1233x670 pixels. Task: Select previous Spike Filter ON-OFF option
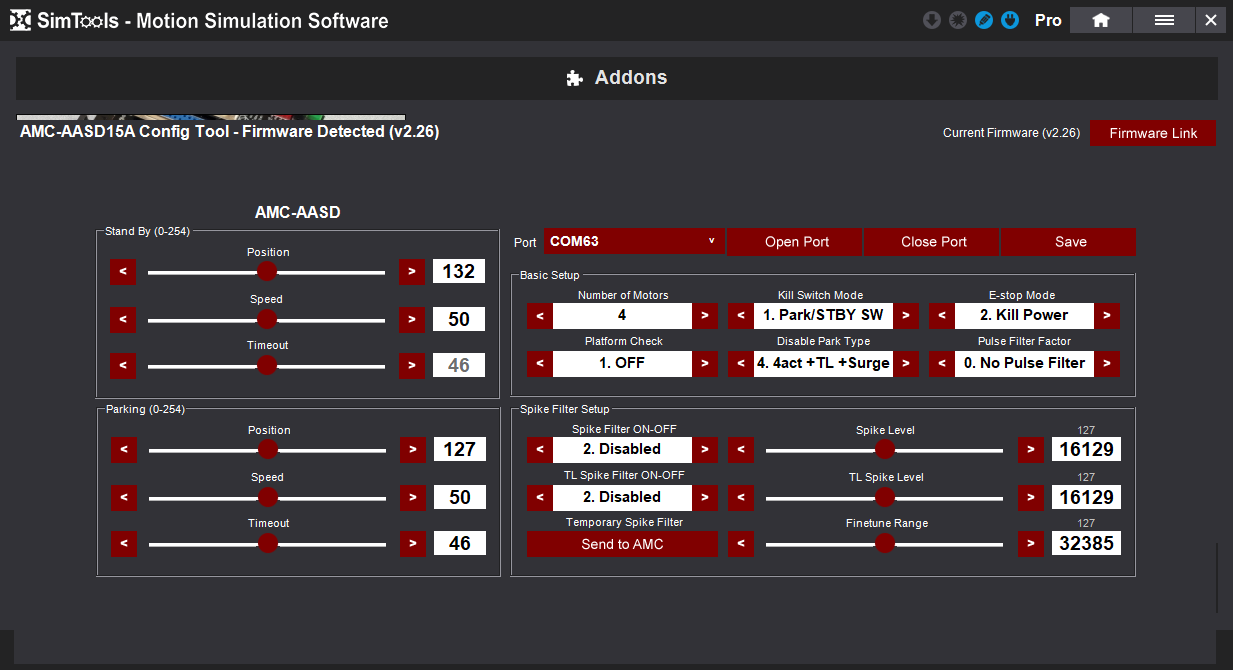540,450
